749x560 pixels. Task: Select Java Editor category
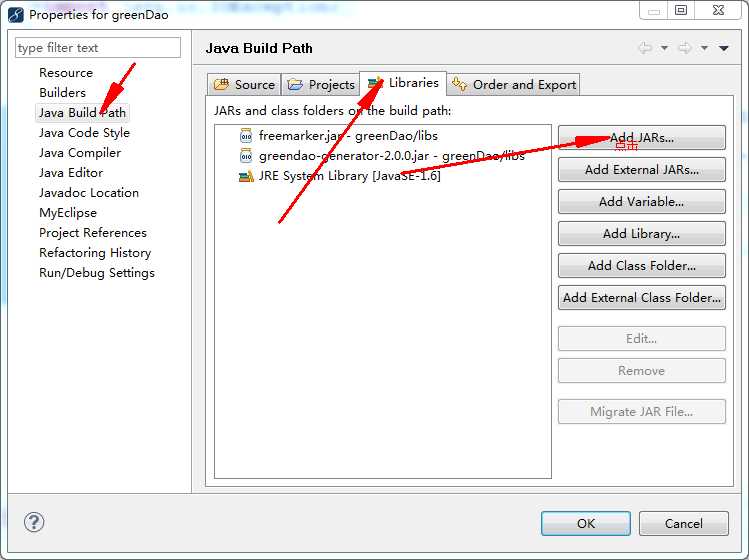[x=71, y=173]
